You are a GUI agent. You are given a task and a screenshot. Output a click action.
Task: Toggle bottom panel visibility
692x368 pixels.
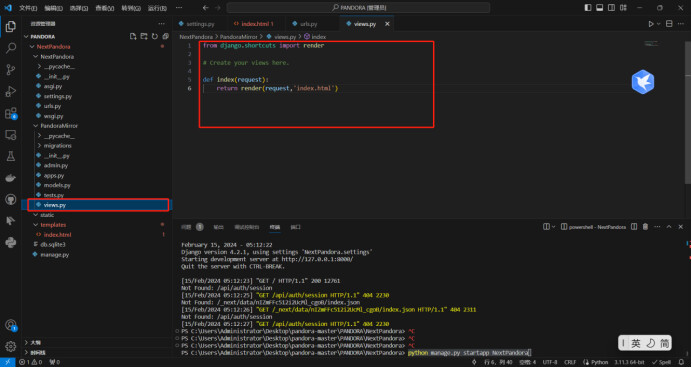(599, 8)
